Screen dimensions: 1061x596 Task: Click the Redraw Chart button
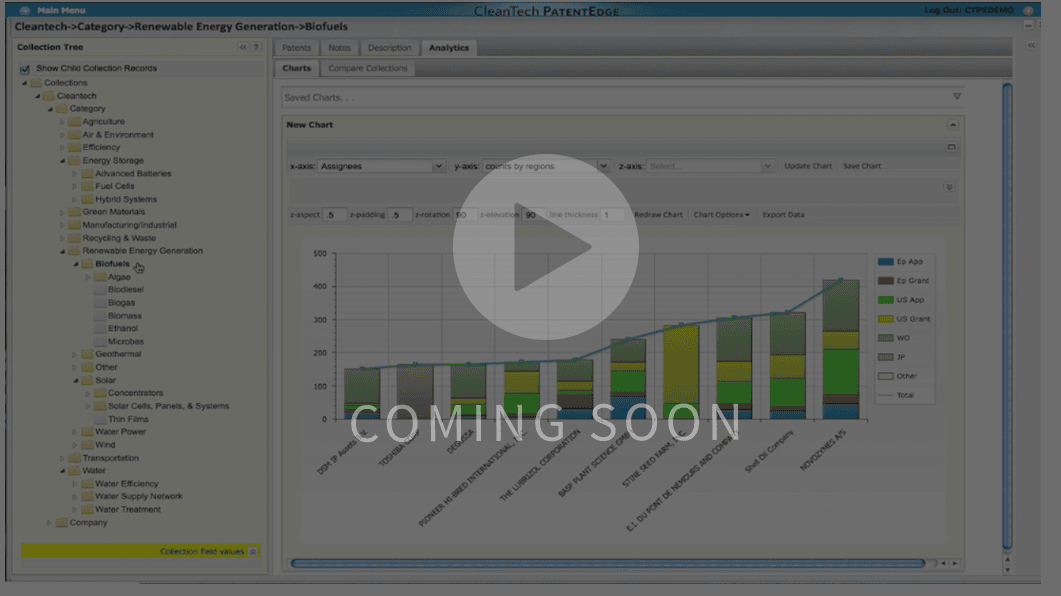point(658,215)
